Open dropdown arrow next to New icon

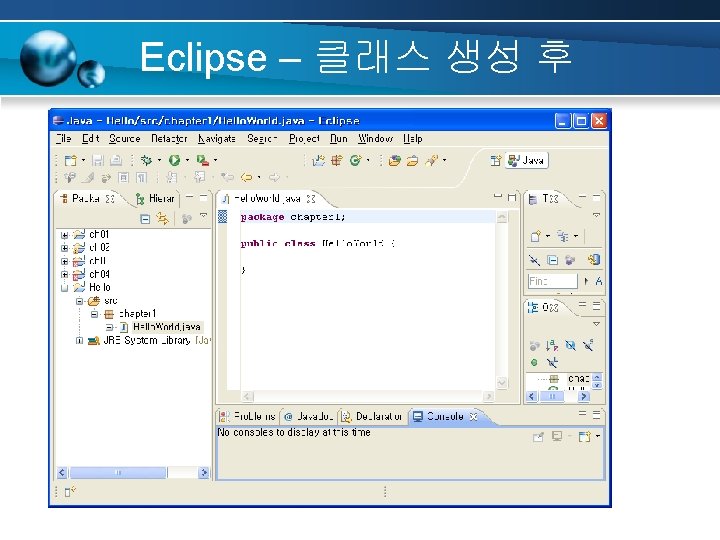coord(83,160)
